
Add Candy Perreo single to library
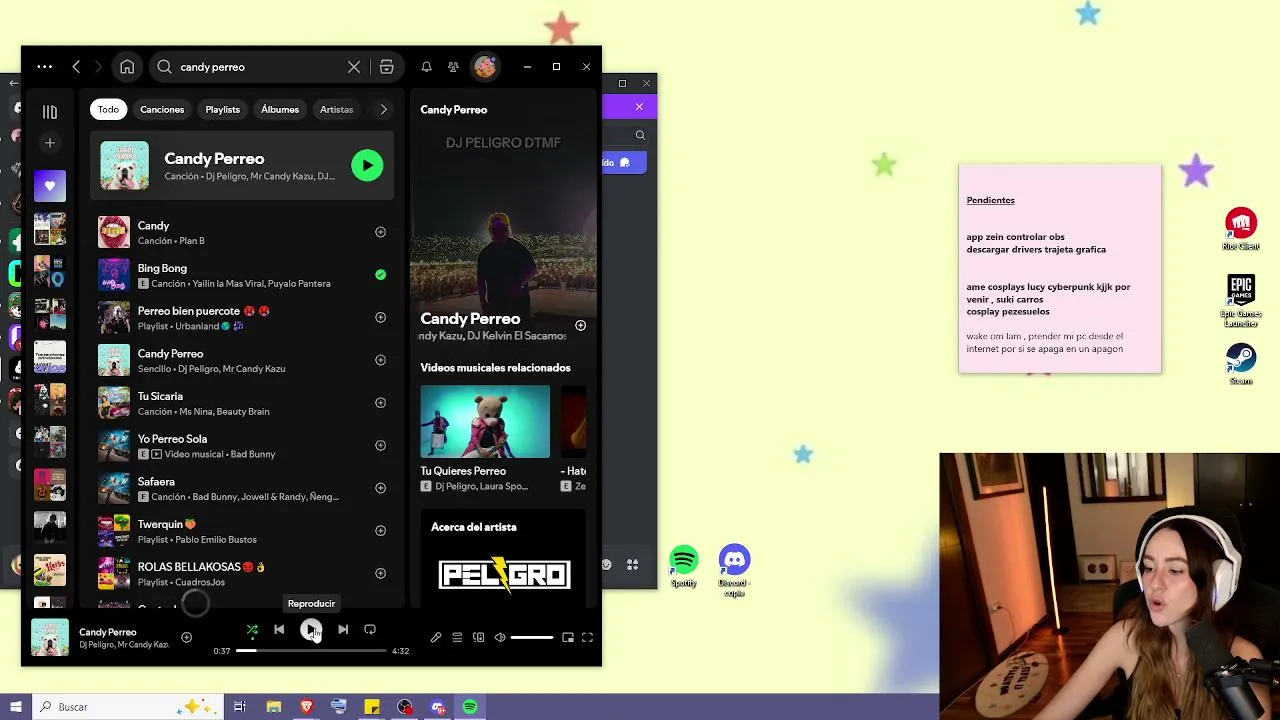coord(380,360)
